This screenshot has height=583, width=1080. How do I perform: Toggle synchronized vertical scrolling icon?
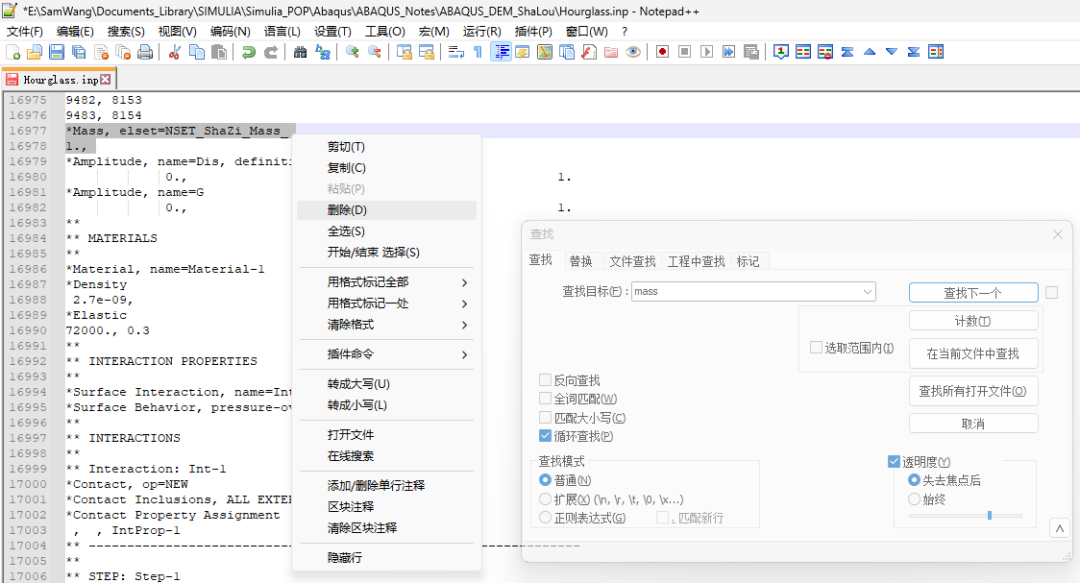(404, 52)
